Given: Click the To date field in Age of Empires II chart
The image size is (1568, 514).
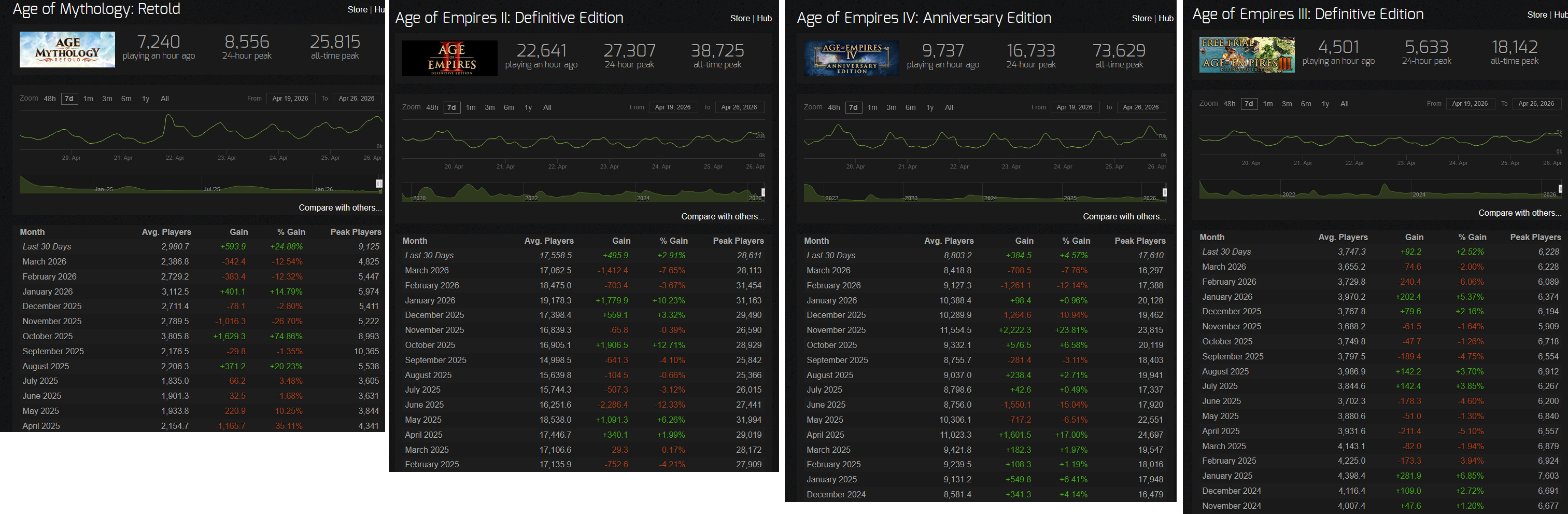Looking at the screenshot, I should 739,107.
